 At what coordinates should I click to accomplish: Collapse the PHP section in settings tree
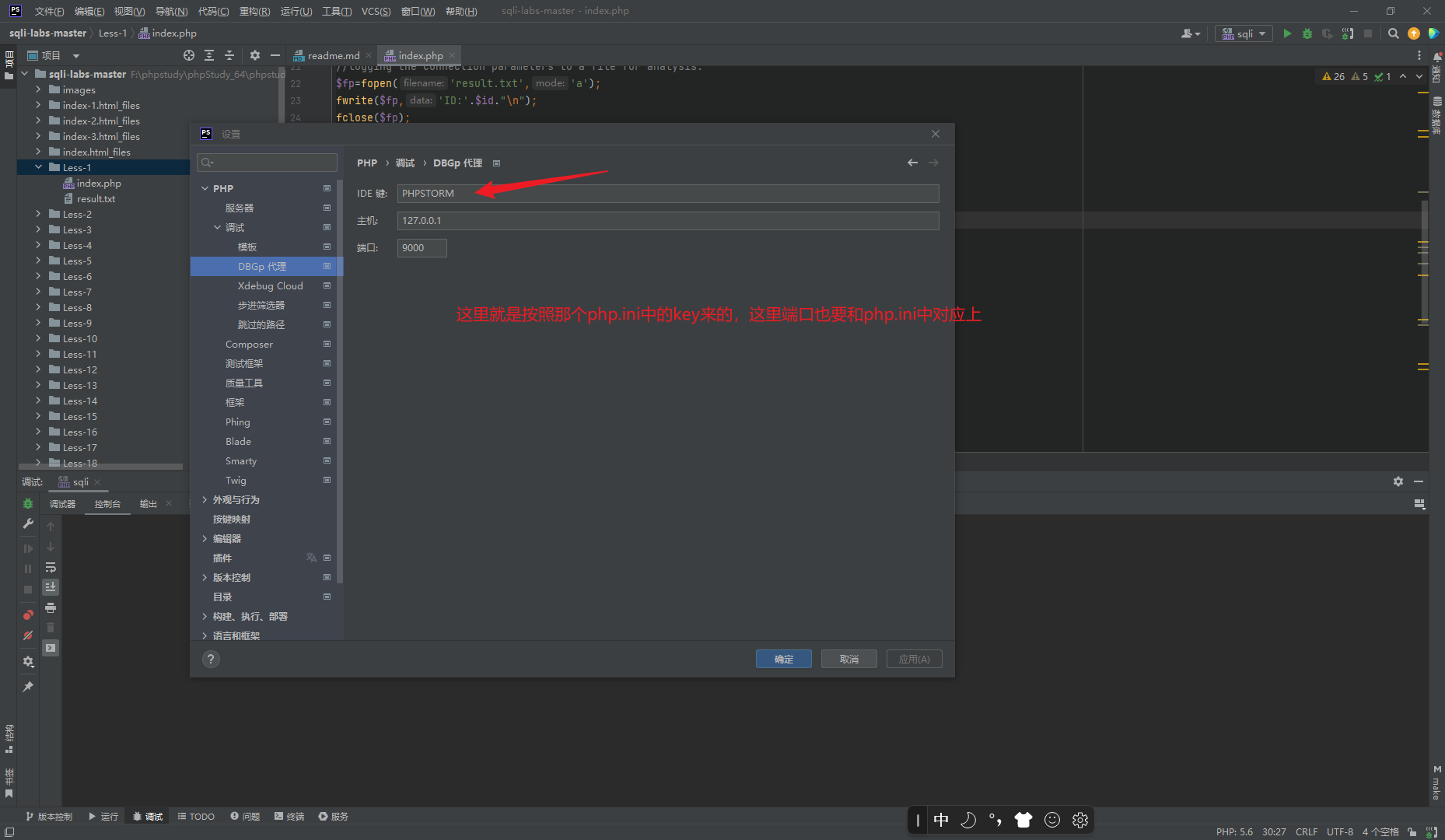coord(205,188)
